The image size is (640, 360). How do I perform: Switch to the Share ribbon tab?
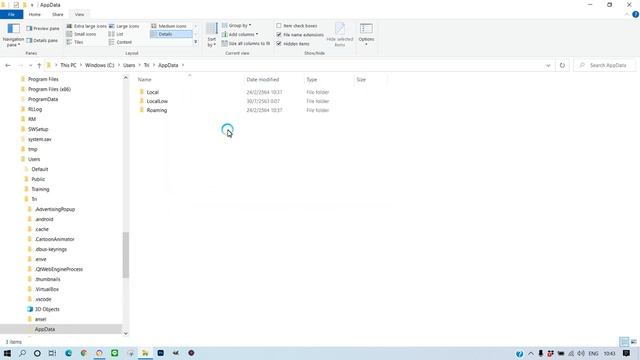(x=58, y=14)
